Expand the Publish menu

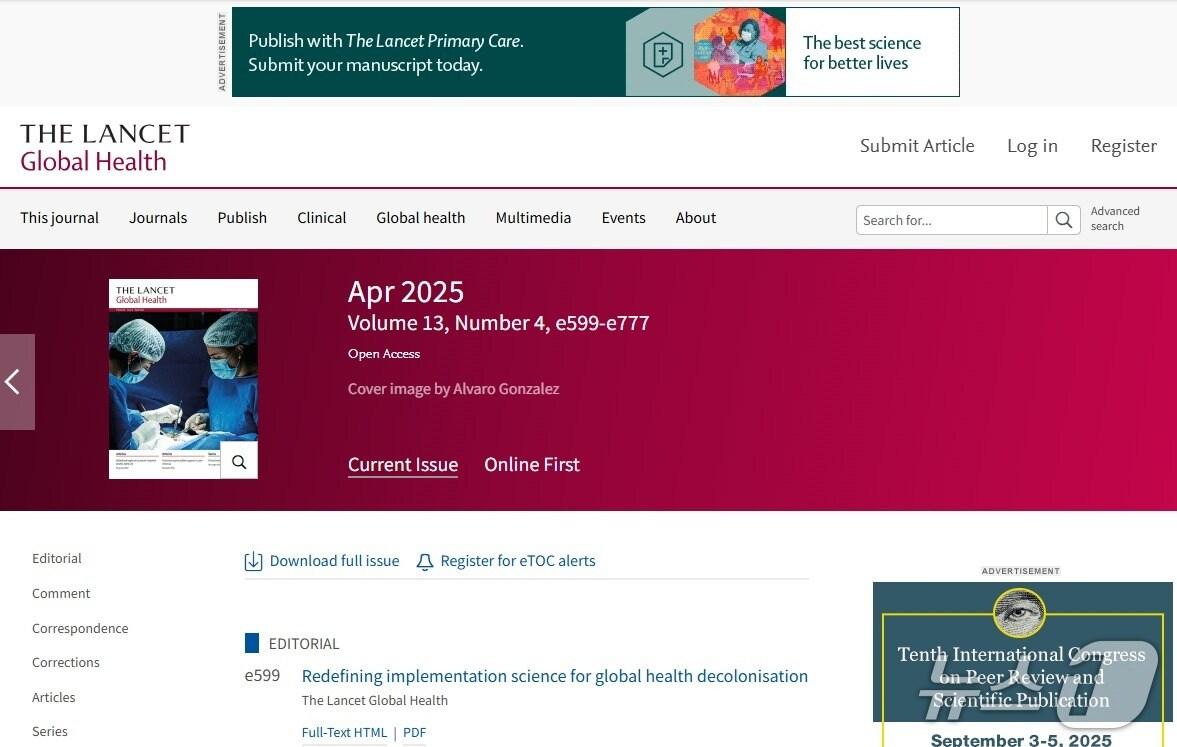(x=242, y=218)
